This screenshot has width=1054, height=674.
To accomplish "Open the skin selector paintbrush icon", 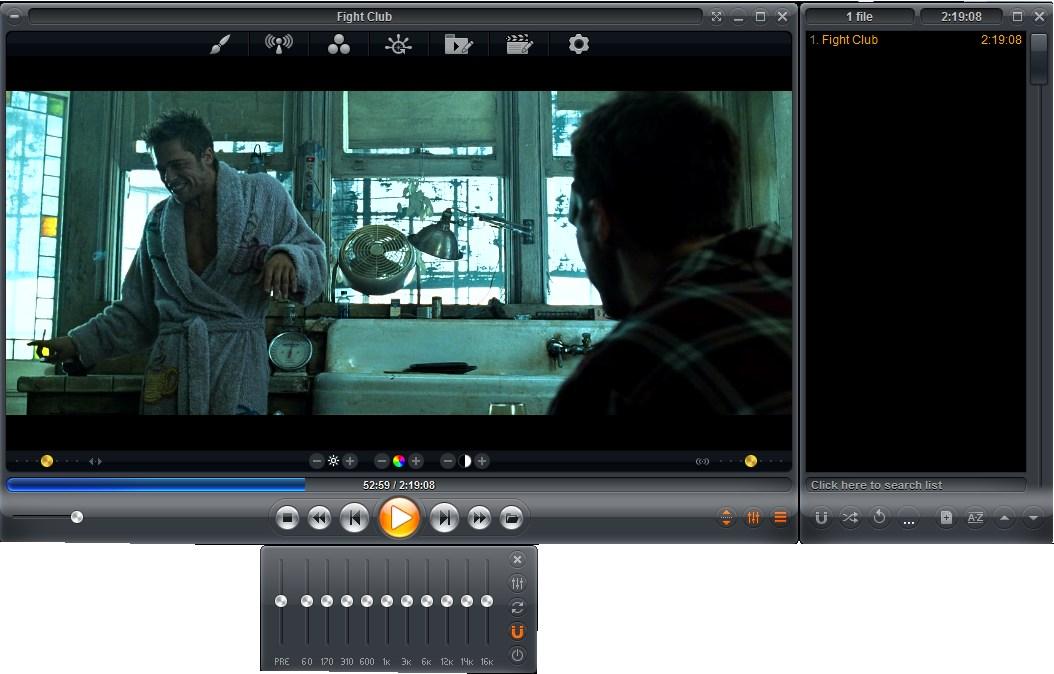I will tap(220, 44).
